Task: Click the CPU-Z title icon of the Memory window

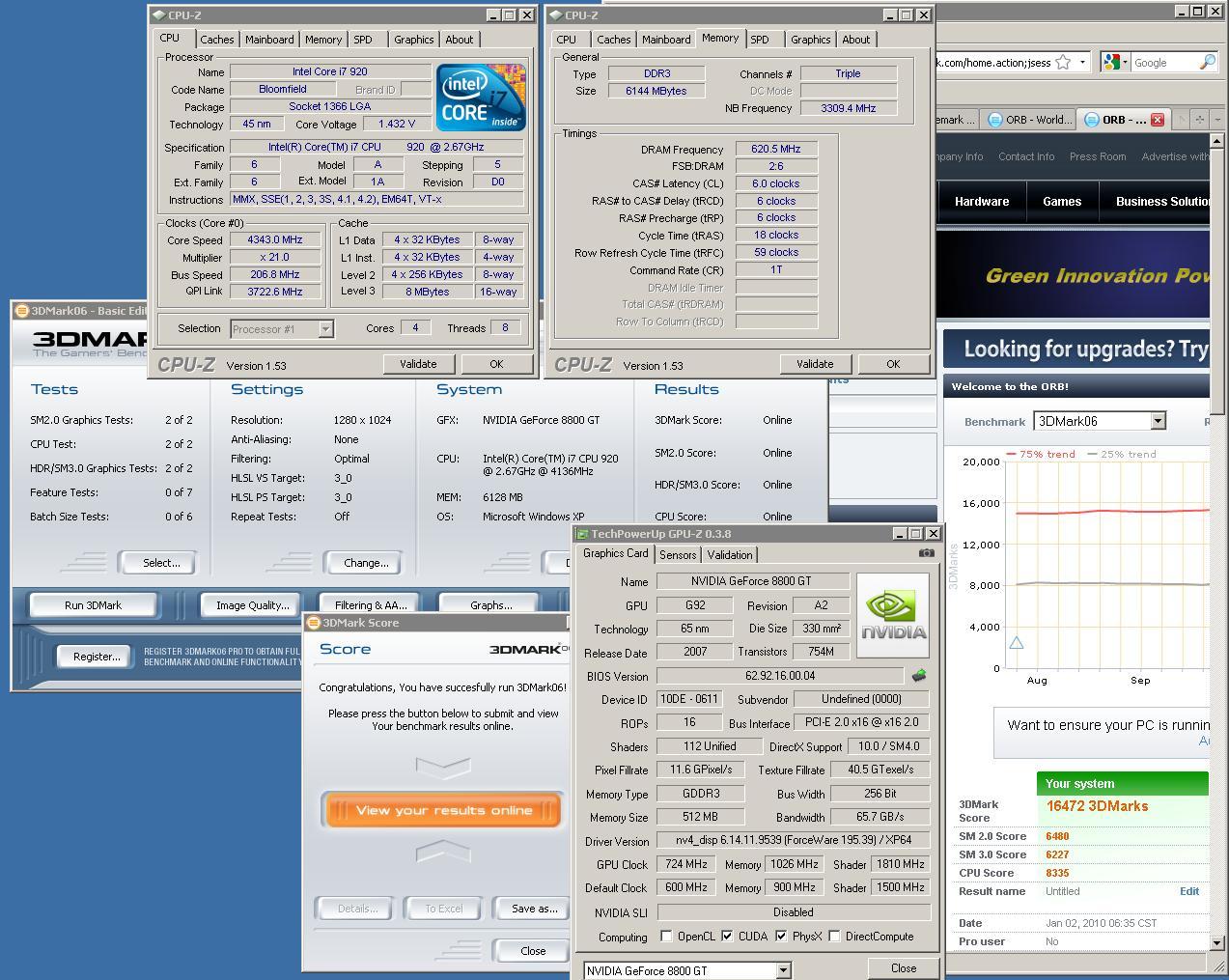Action: point(555,15)
